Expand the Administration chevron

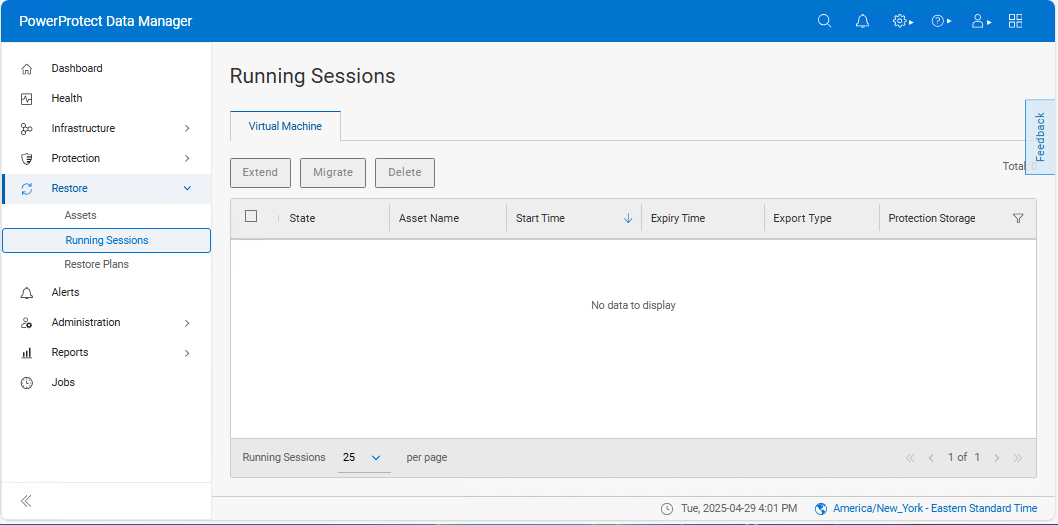tap(188, 323)
